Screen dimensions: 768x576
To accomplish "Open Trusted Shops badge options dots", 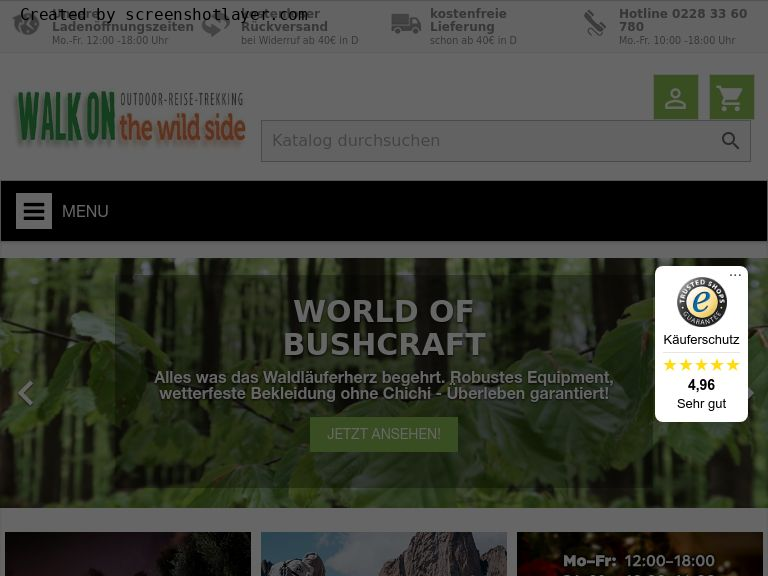I will pyautogui.click(x=735, y=275).
